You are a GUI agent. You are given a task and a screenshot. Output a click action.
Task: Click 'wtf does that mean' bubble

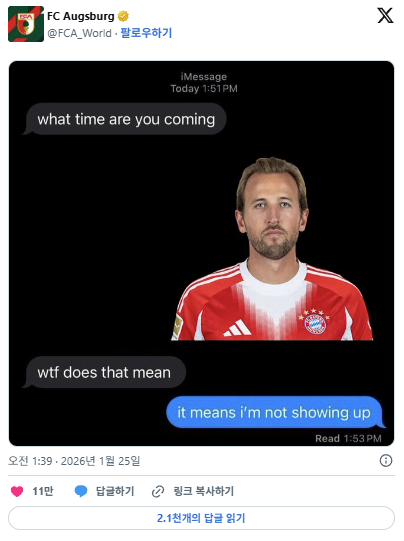(105, 372)
